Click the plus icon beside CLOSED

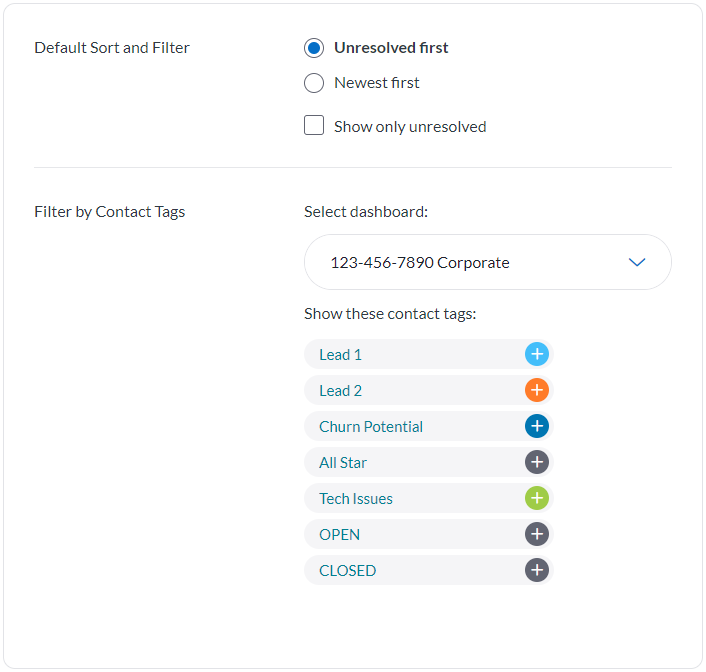[x=537, y=570]
